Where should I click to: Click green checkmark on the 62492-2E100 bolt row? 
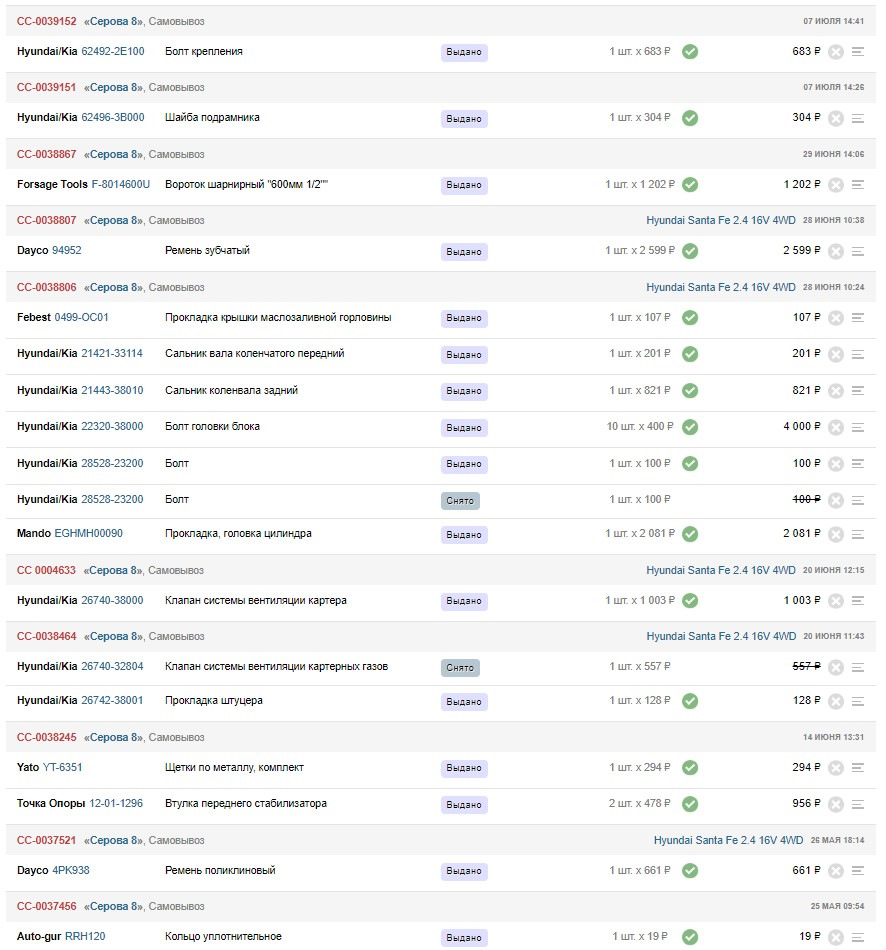pos(690,52)
